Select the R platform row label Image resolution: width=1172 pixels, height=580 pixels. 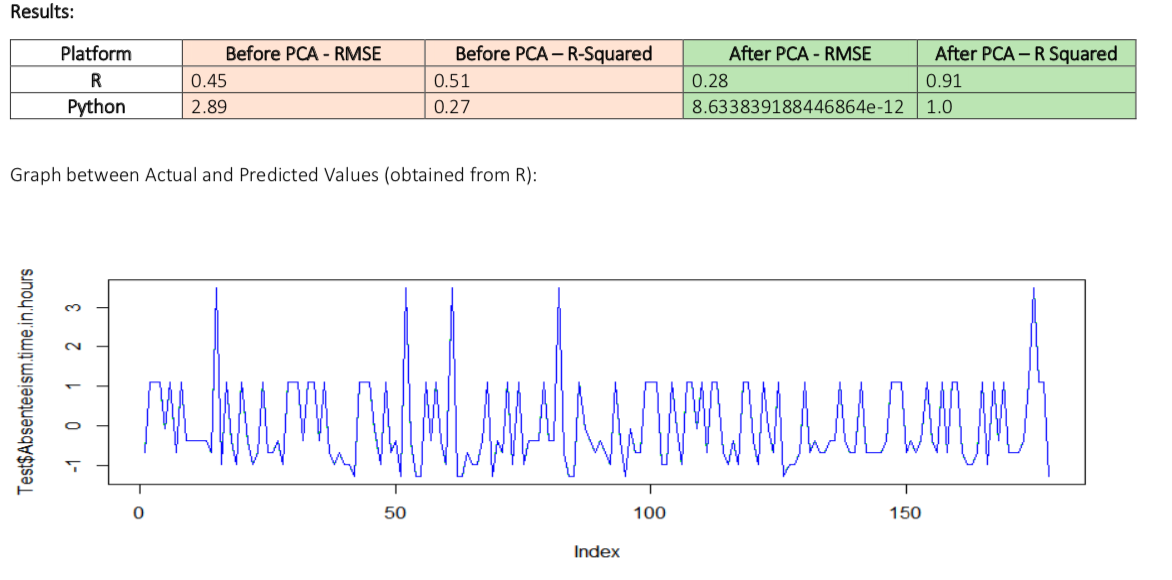pyautogui.click(x=95, y=79)
